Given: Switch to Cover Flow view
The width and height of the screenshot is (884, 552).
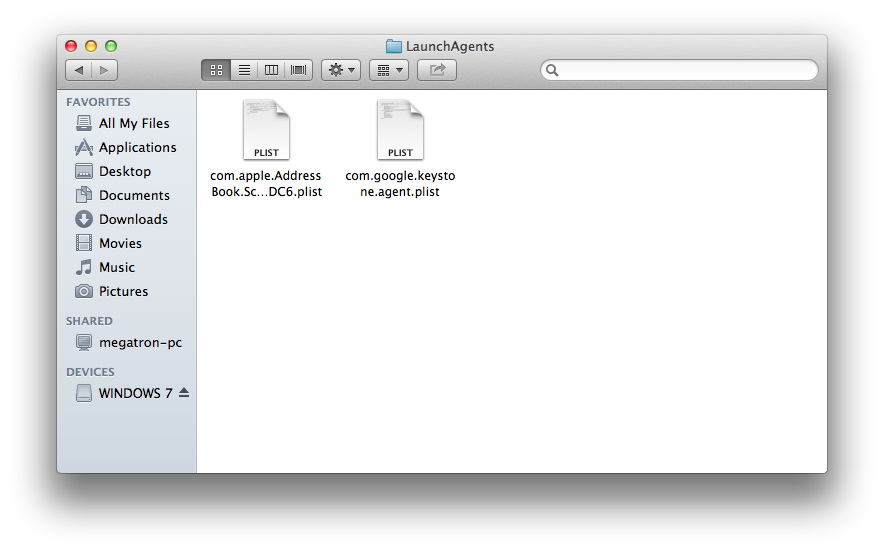Looking at the screenshot, I should point(298,70).
